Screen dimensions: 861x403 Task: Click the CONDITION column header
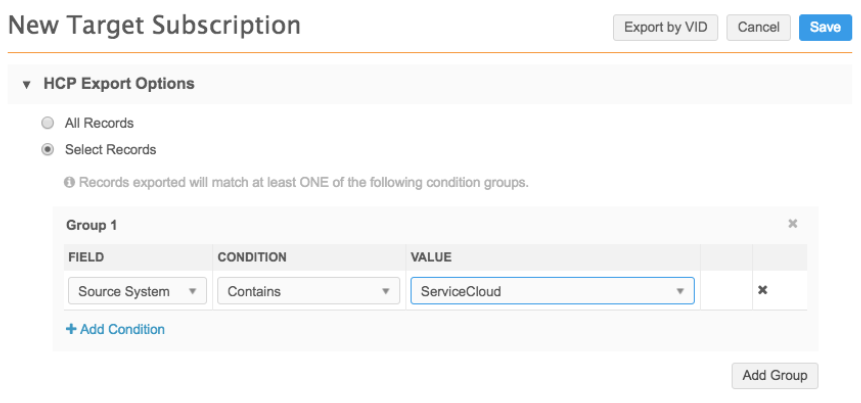click(252, 257)
